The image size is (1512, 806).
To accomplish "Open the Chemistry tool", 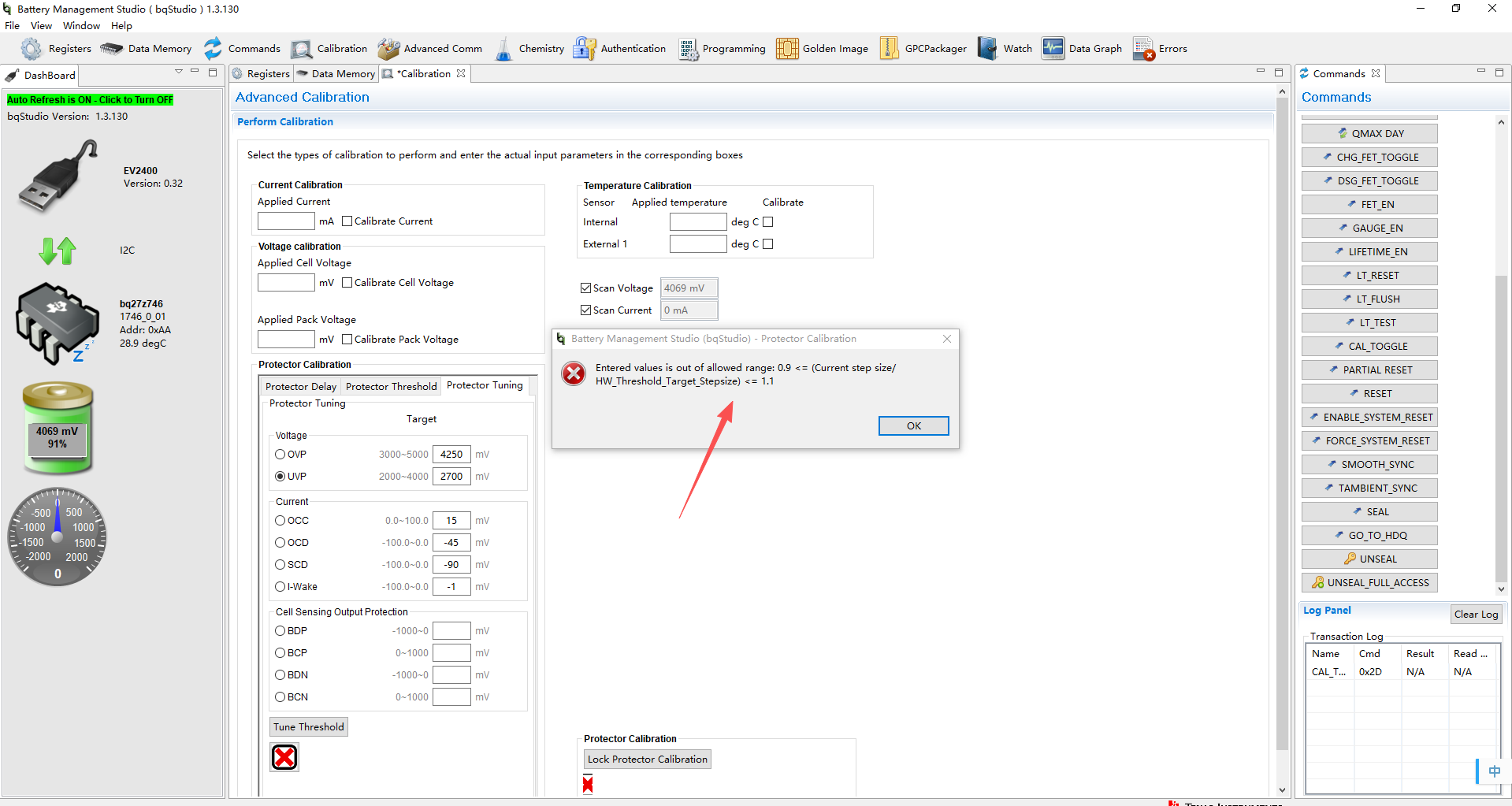I will pyautogui.click(x=529, y=49).
